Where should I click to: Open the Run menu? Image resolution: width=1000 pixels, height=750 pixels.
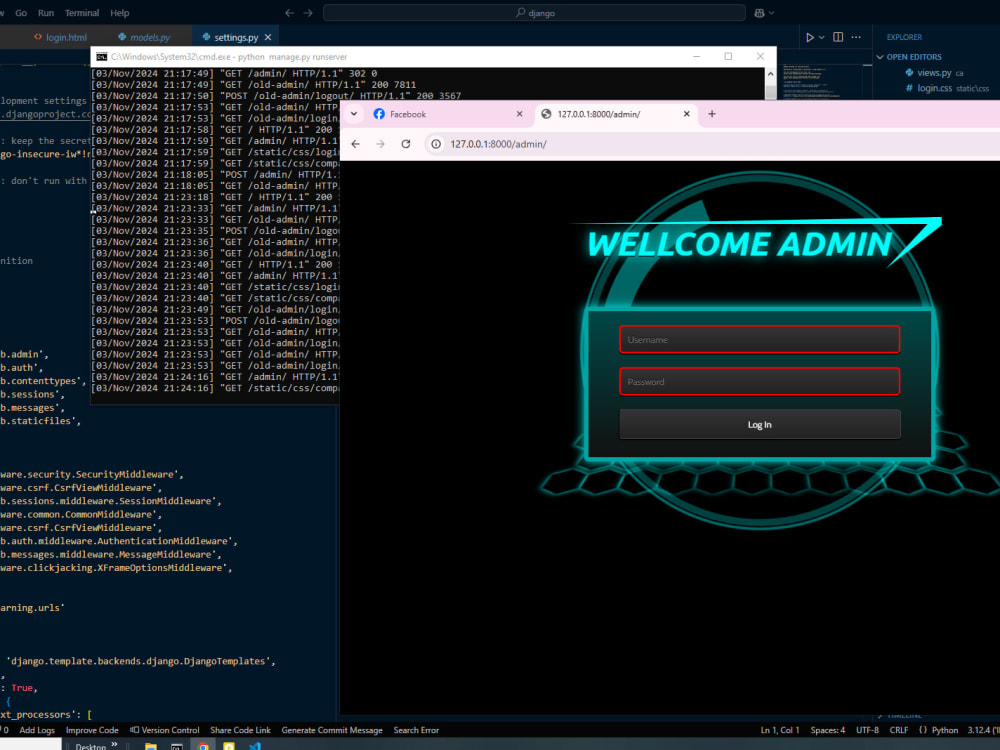click(x=46, y=13)
